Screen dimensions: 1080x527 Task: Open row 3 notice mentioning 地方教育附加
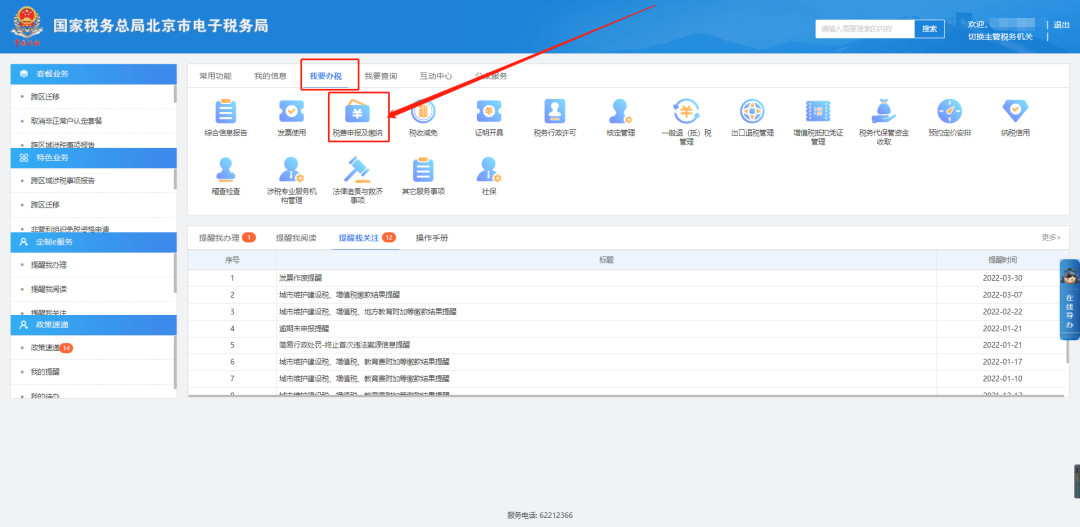368,311
